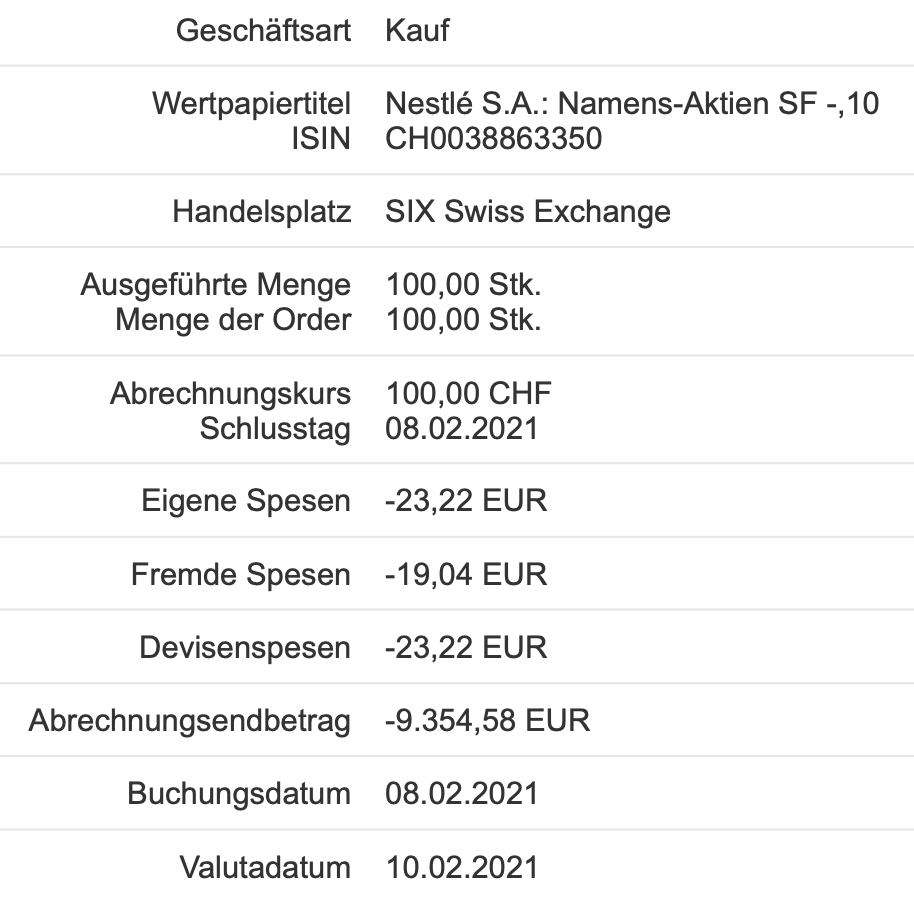
Task: Select the ISIN number CH0038863350
Action: point(494,139)
